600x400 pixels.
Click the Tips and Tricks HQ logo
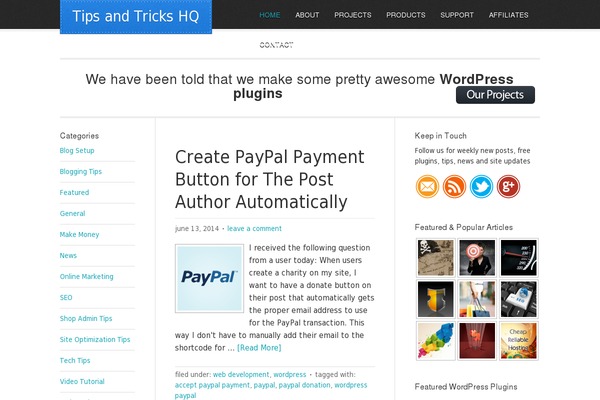point(136,16)
